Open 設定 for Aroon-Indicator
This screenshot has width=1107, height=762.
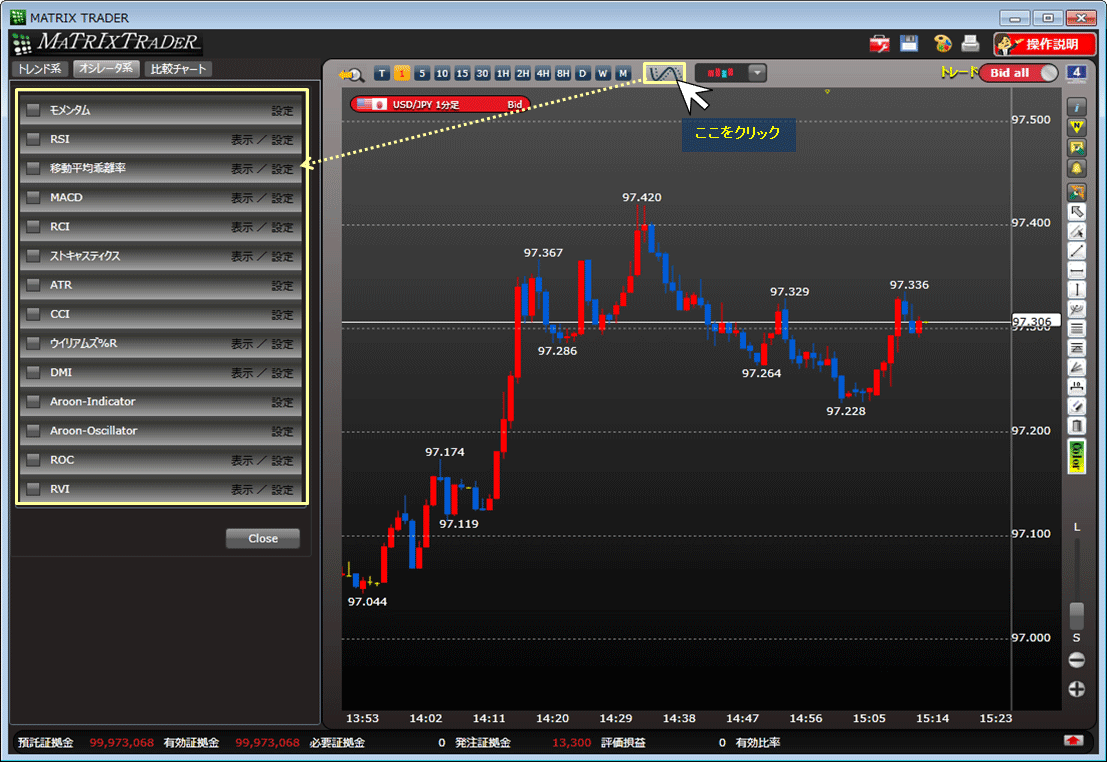tap(282, 402)
